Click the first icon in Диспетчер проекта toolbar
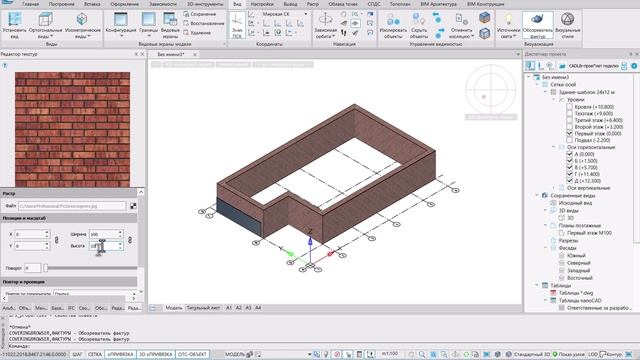 [530, 66]
